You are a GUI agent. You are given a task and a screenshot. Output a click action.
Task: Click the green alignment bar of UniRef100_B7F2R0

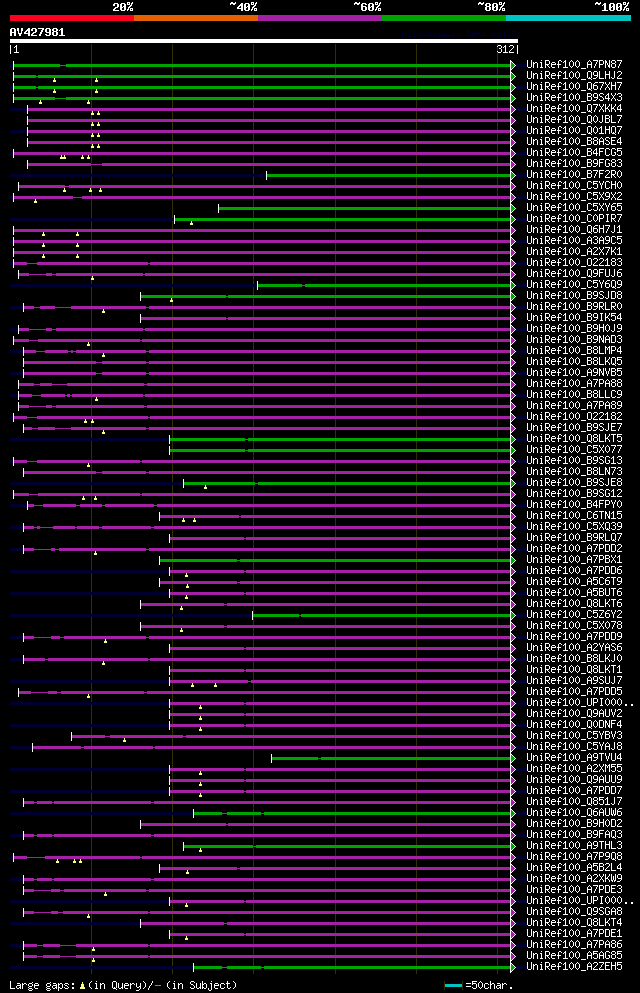[389, 175]
